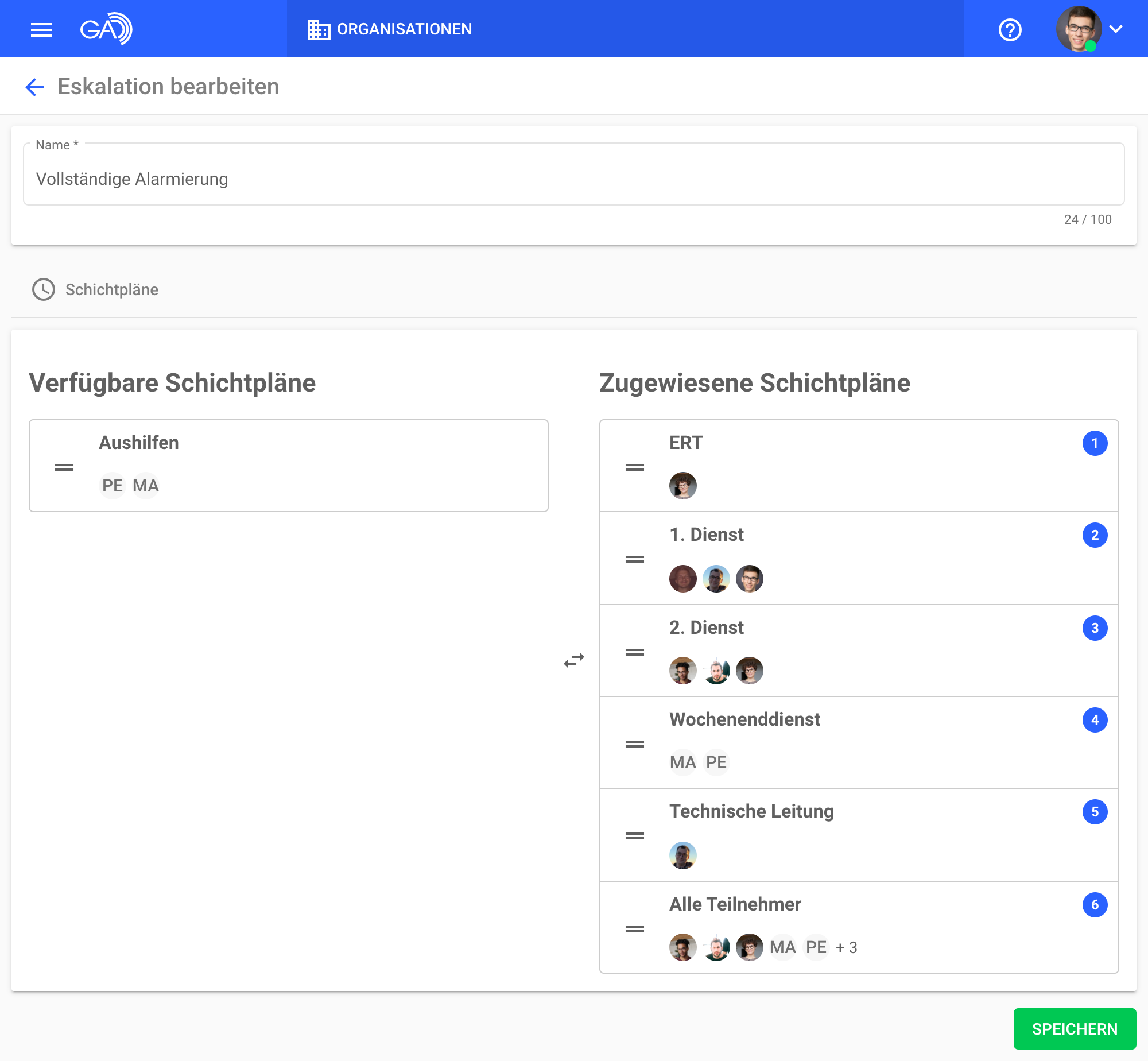Open the hamburger navigation menu

pyautogui.click(x=41, y=29)
